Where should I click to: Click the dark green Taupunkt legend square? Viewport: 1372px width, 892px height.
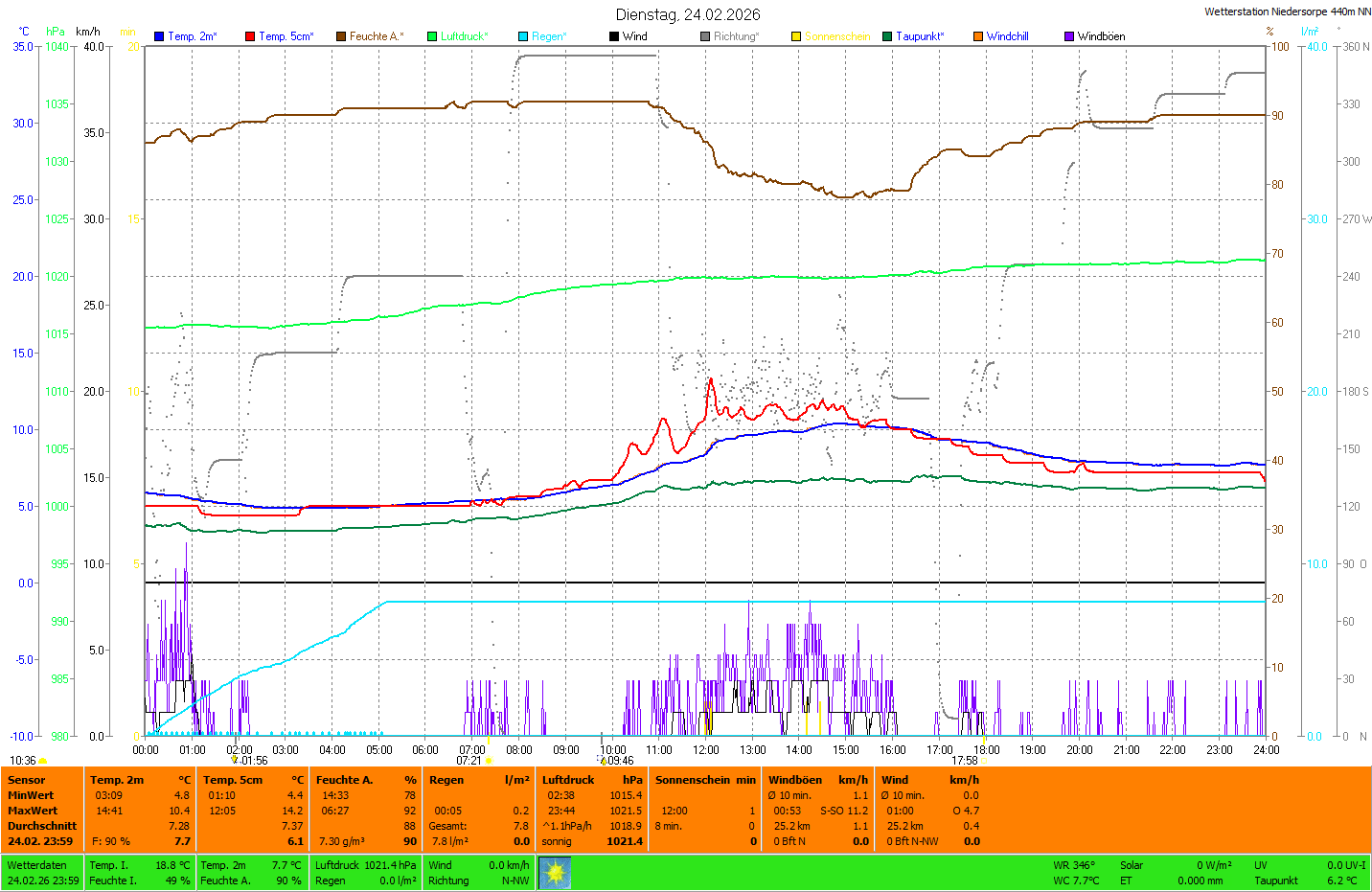887,36
